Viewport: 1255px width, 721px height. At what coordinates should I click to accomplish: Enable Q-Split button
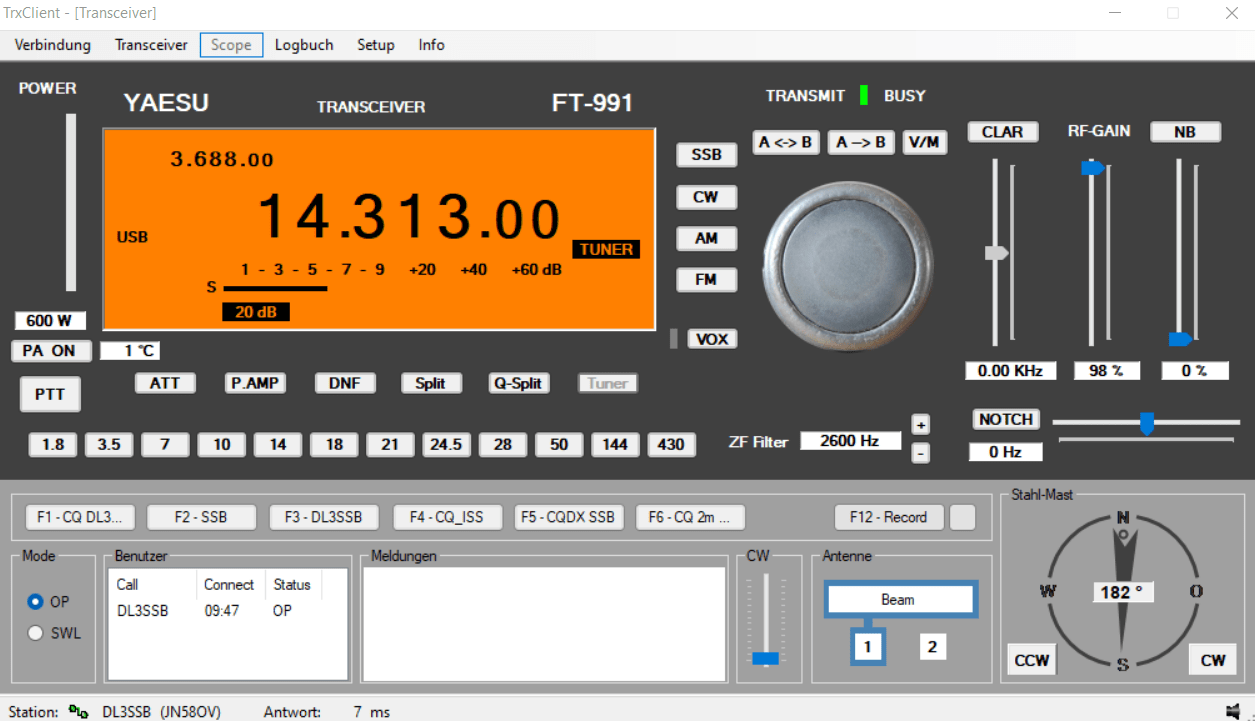[x=519, y=383]
